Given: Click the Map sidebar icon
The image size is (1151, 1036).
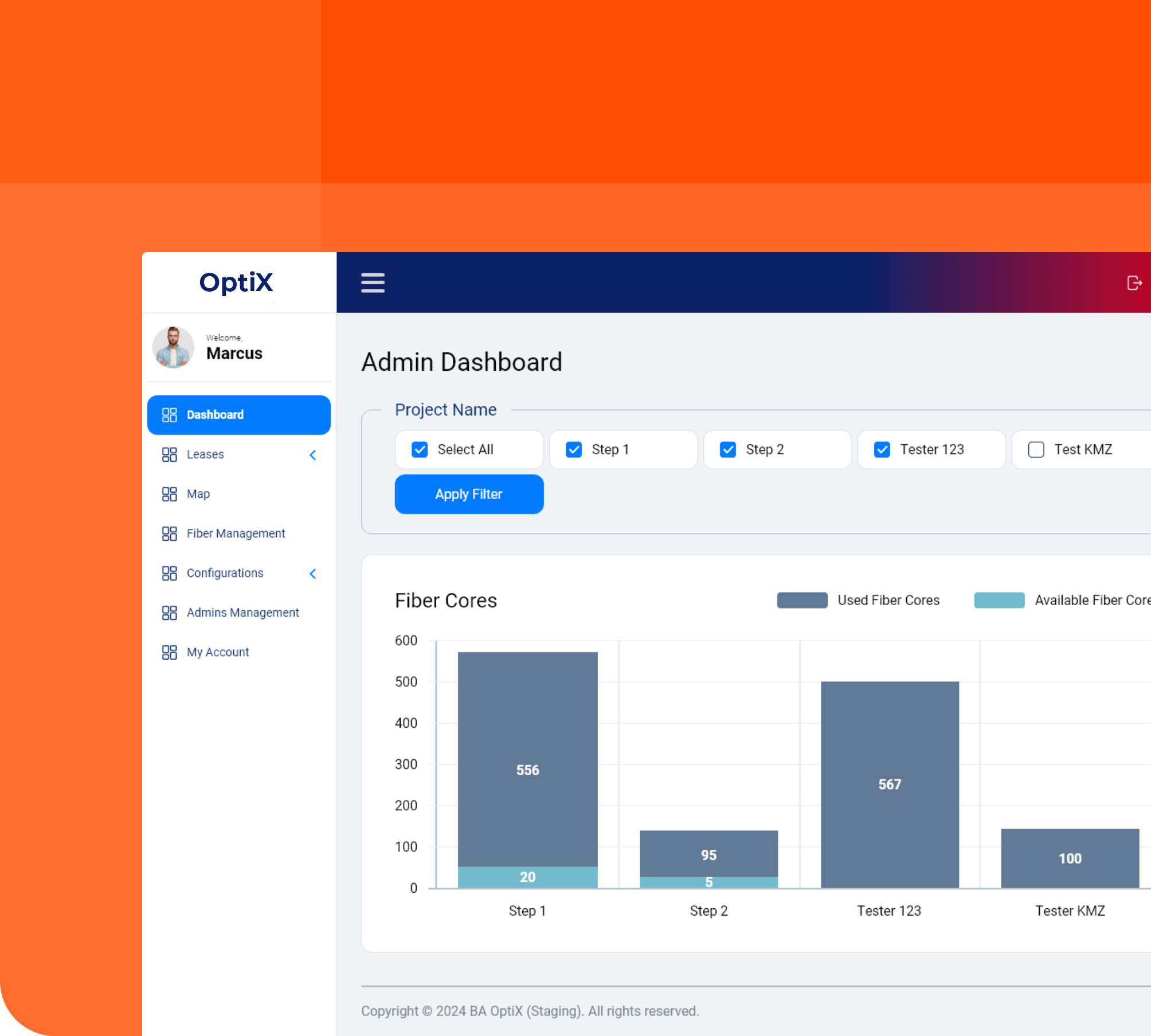Looking at the screenshot, I should pyautogui.click(x=169, y=494).
